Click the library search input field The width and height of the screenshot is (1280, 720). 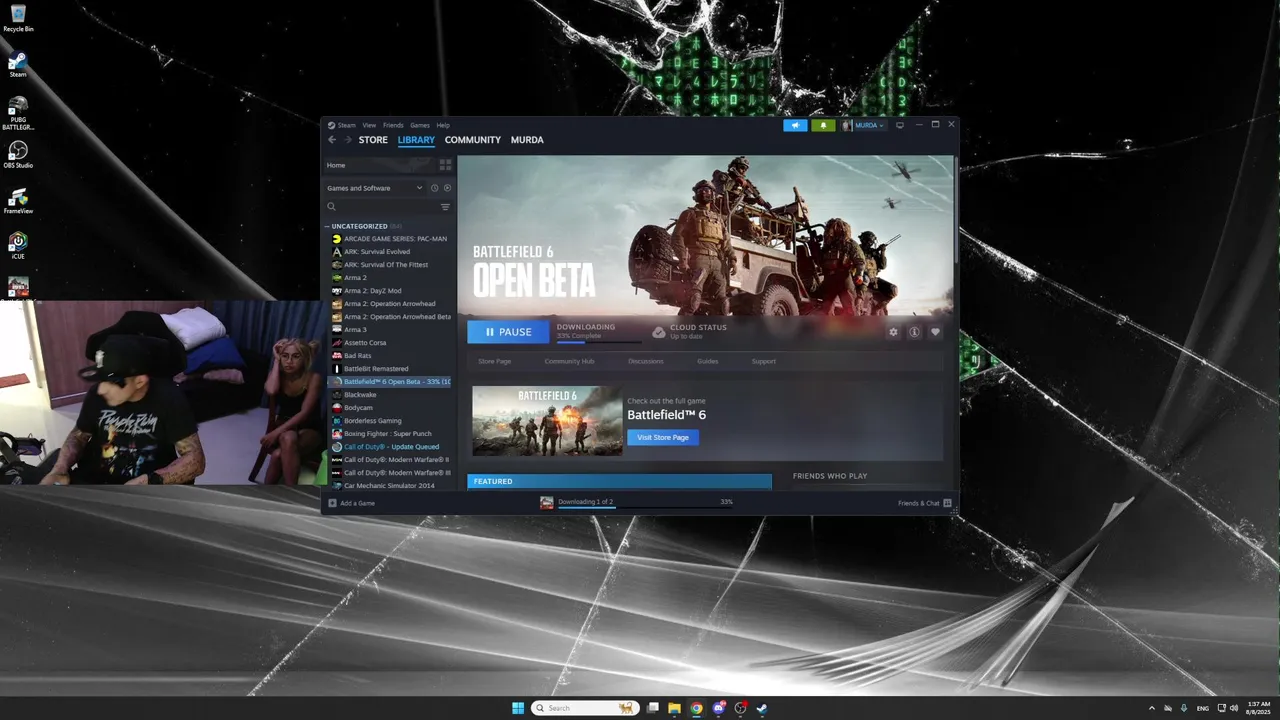[386, 207]
